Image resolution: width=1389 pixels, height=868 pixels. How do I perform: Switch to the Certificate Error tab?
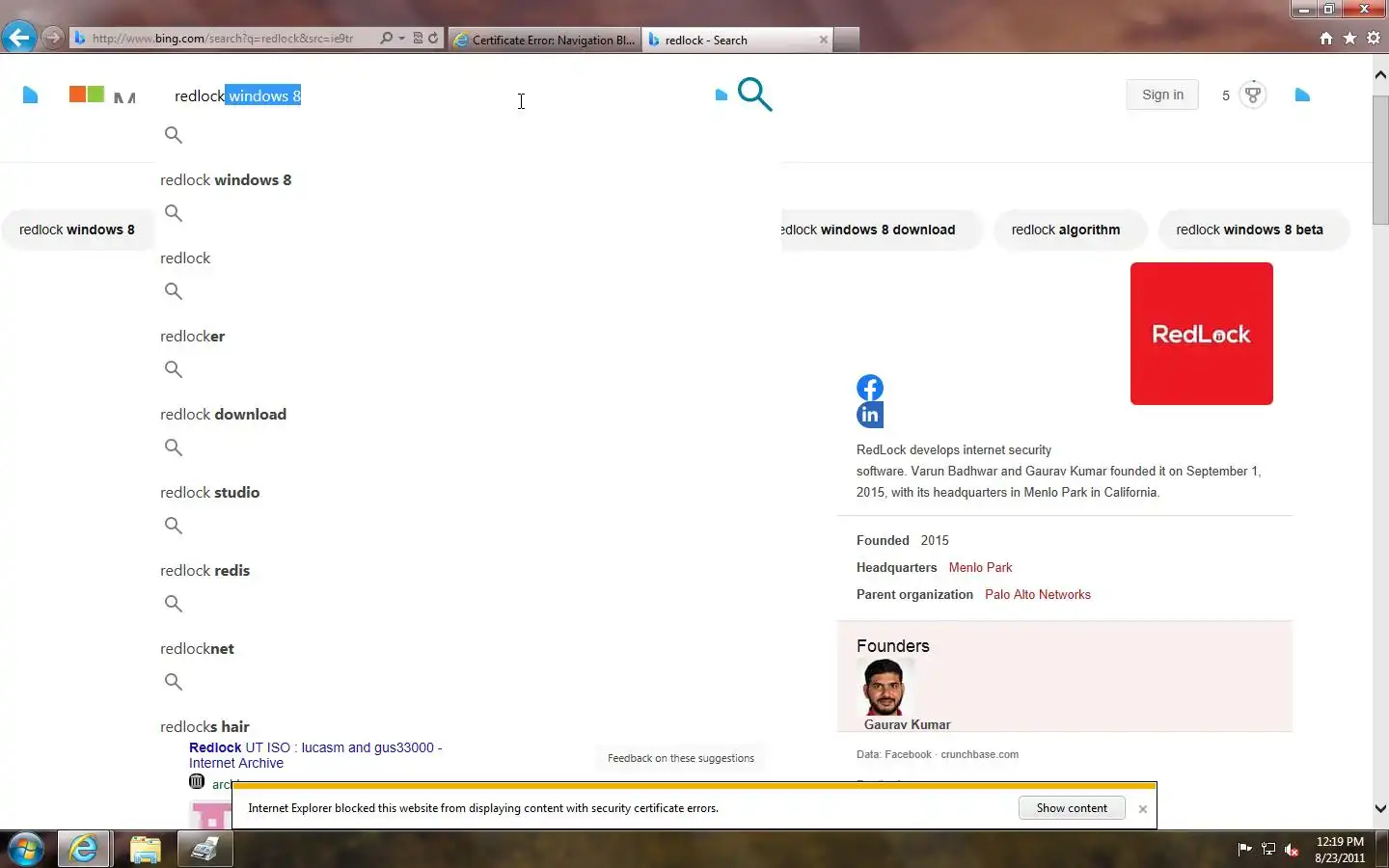click(x=545, y=40)
